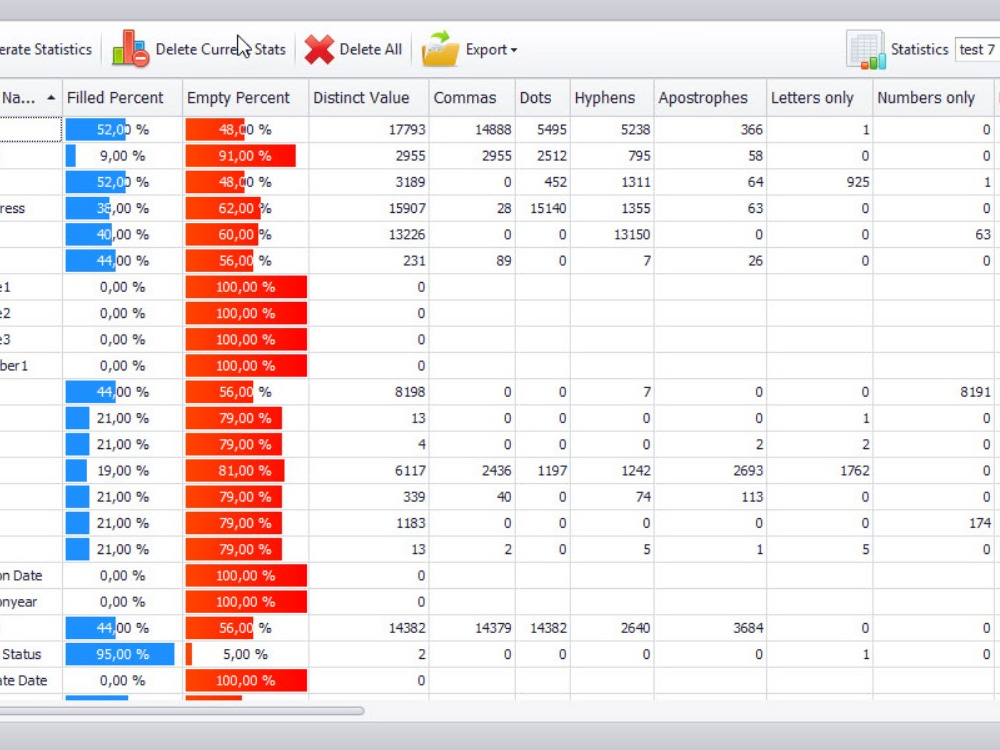1000x750 pixels.
Task: Click the Delete Current Stats label
Action: [220, 49]
